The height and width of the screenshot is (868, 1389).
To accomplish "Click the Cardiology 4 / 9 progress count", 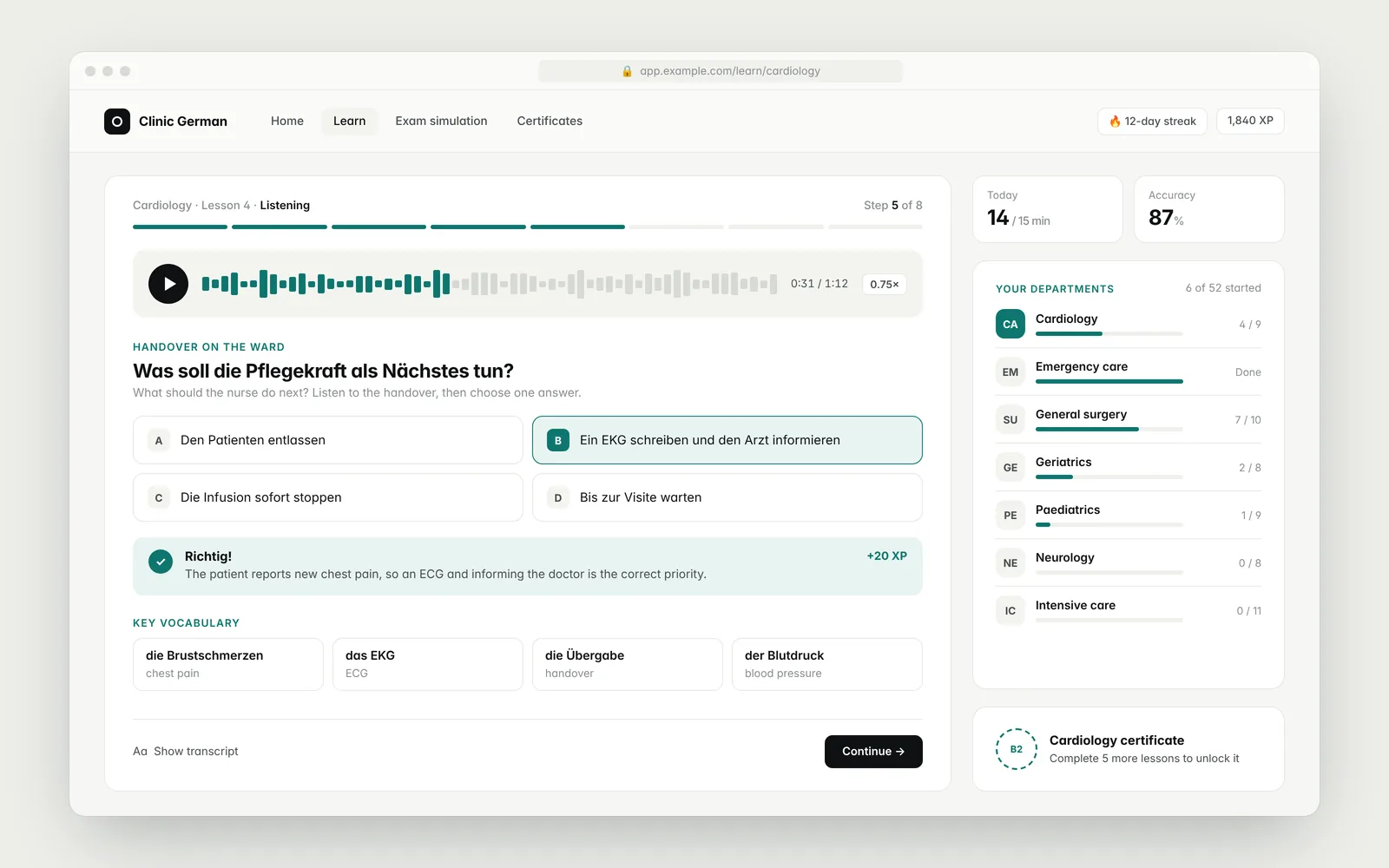I will pyautogui.click(x=1250, y=325).
